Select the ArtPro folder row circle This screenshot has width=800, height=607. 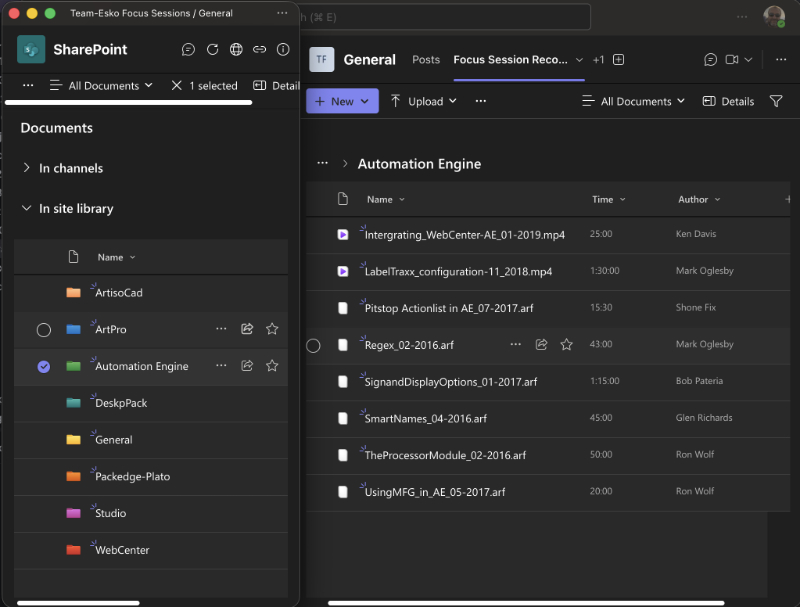[44, 330]
